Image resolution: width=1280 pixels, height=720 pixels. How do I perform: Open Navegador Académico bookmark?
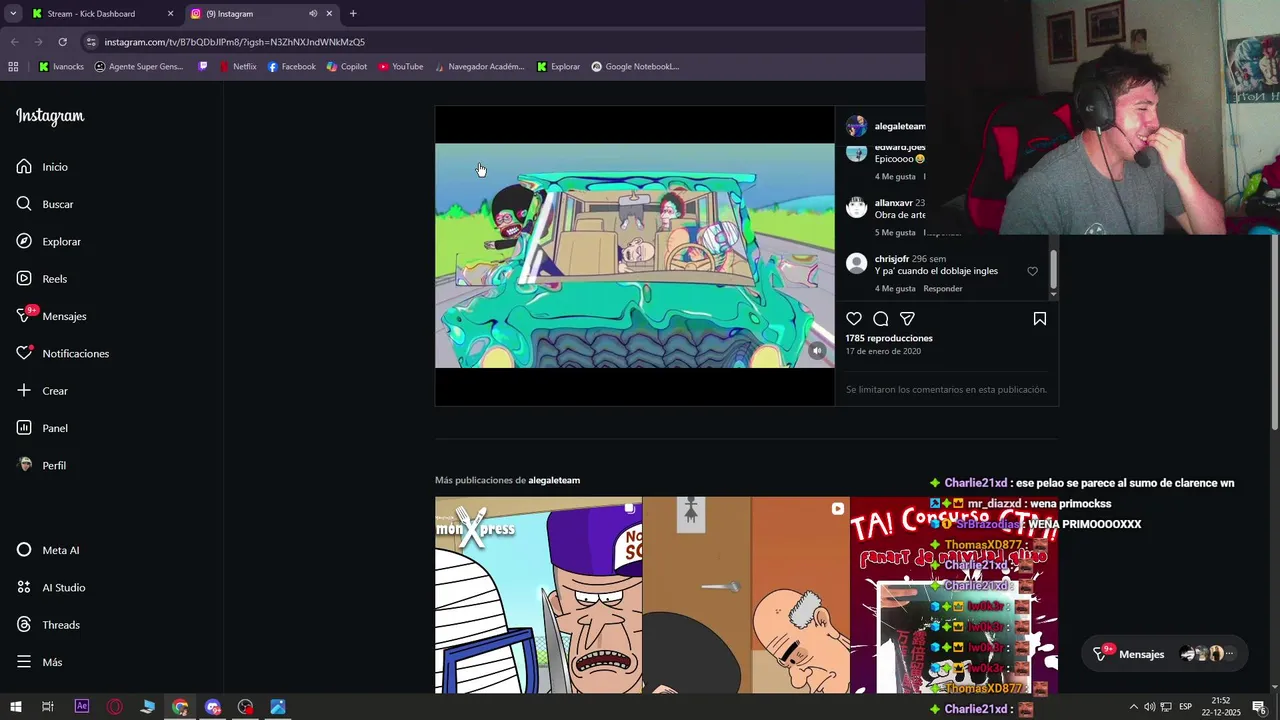(478, 67)
